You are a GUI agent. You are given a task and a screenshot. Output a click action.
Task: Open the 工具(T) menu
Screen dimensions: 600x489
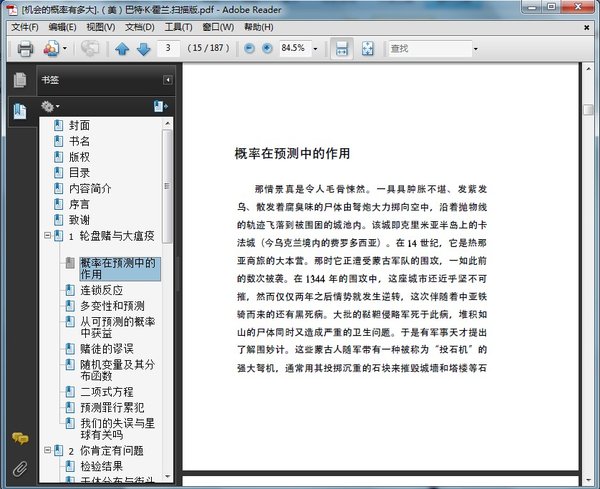point(178,27)
